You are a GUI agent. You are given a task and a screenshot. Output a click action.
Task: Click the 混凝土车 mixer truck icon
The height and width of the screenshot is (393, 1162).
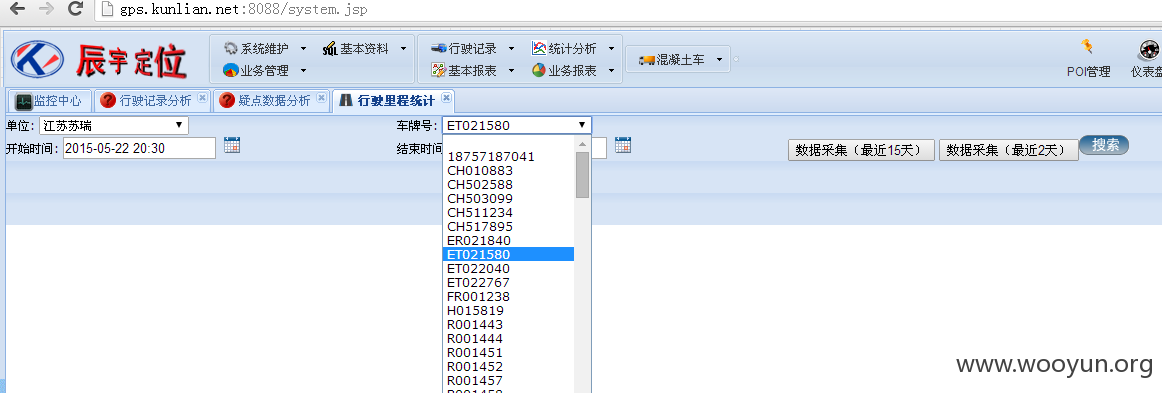point(647,59)
